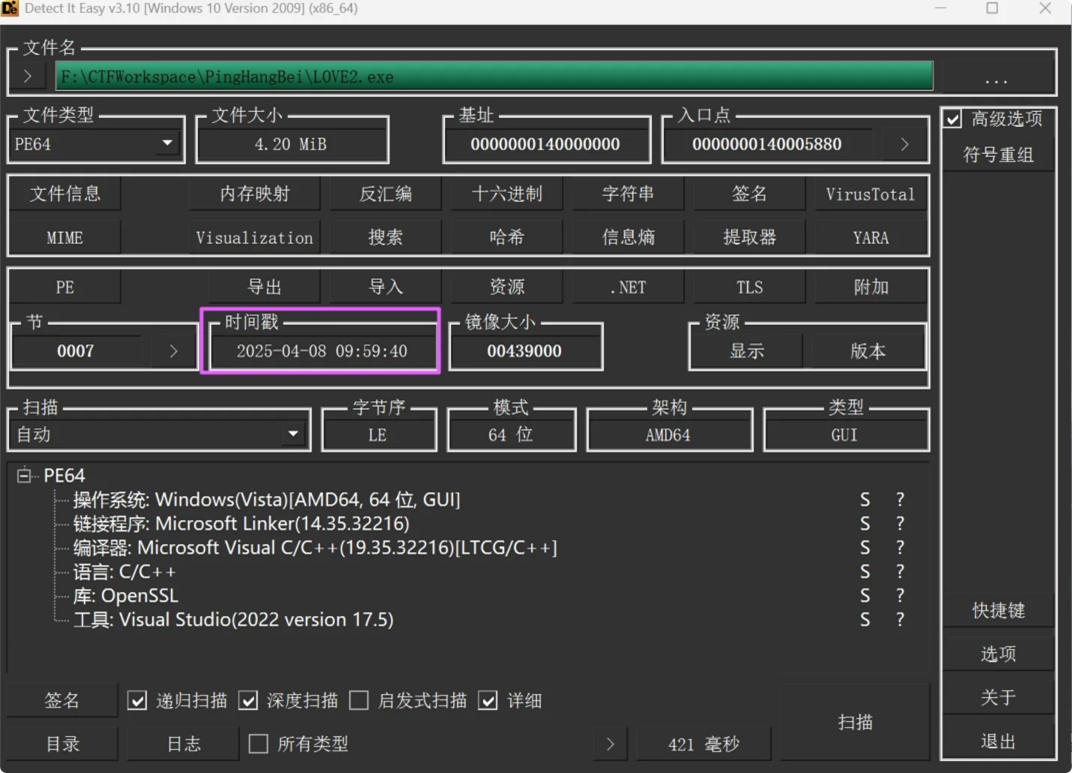
Task: Open the YARA scanner
Action: [870, 238]
